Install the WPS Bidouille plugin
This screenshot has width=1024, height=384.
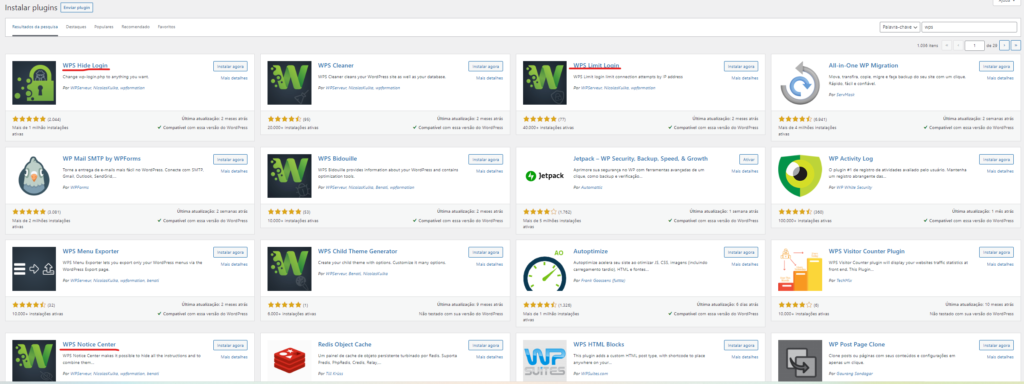pos(485,159)
